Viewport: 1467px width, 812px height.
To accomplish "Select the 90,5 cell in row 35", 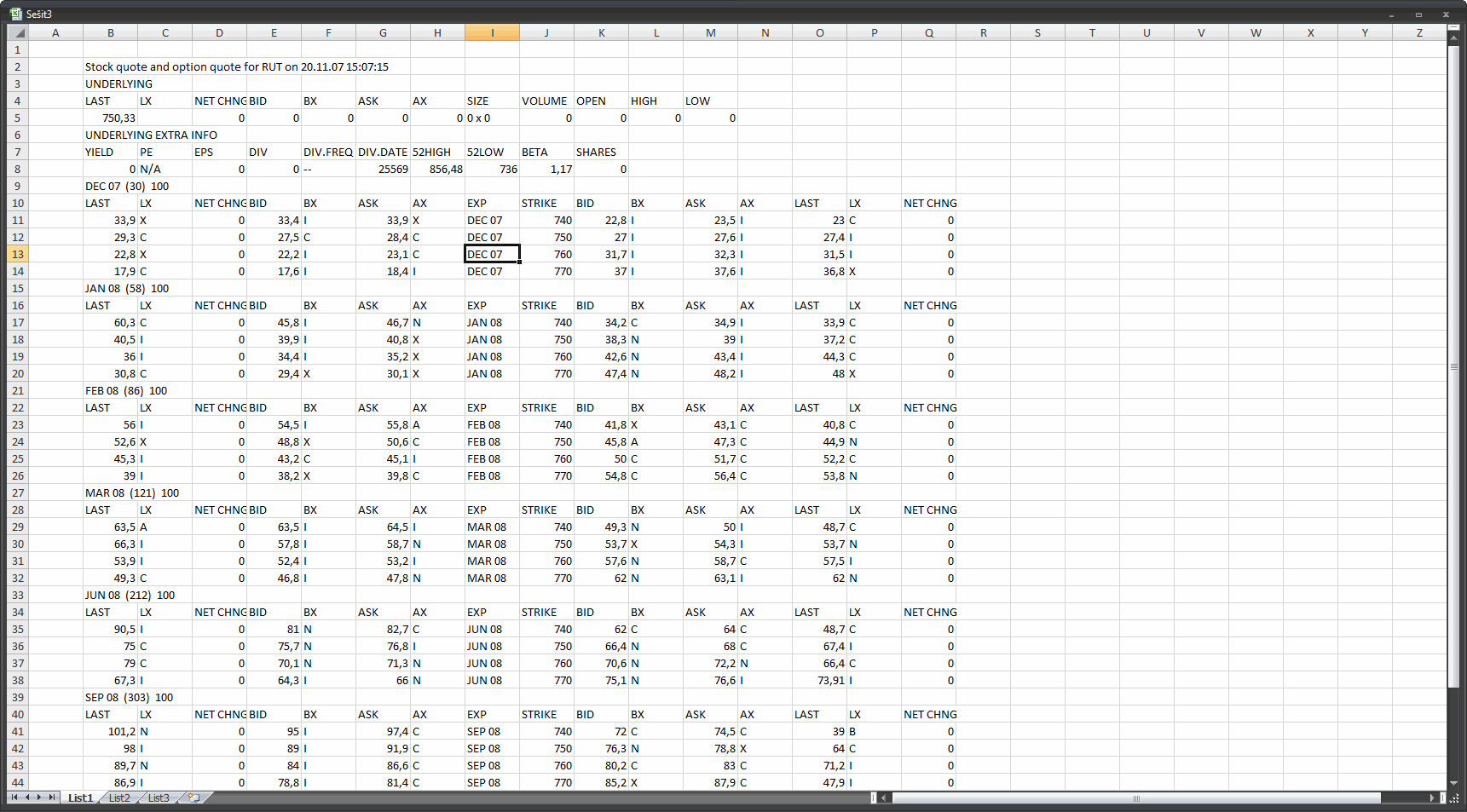I will click(110, 629).
